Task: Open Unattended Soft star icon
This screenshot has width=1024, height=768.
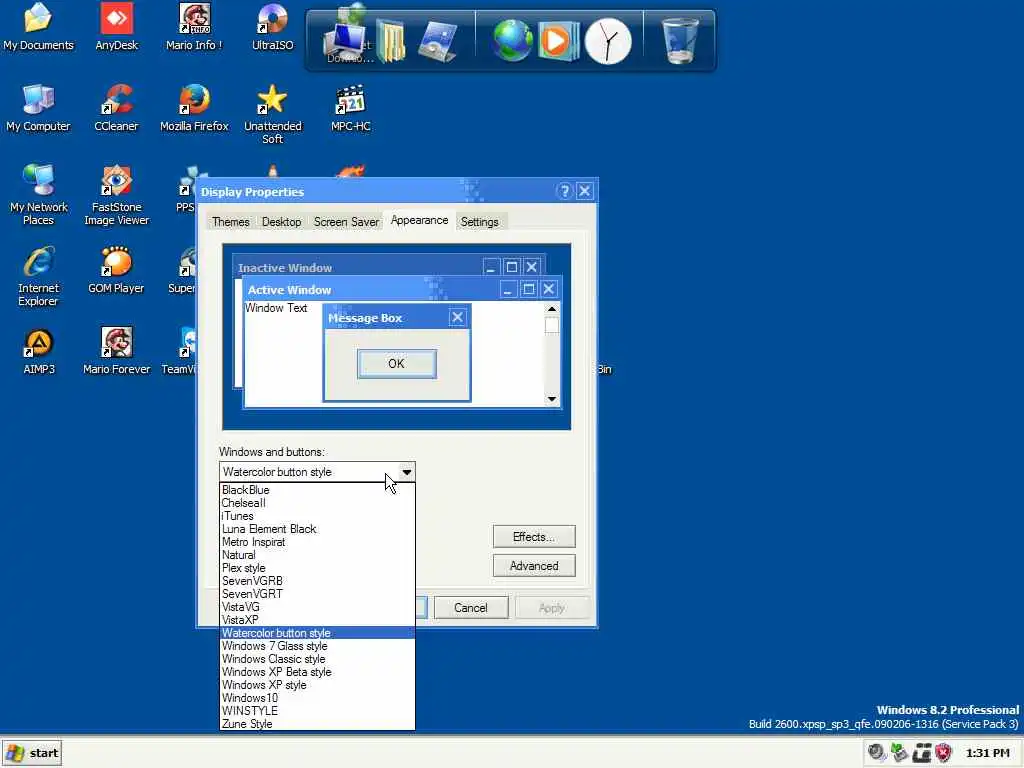Action: pyautogui.click(x=272, y=114)
